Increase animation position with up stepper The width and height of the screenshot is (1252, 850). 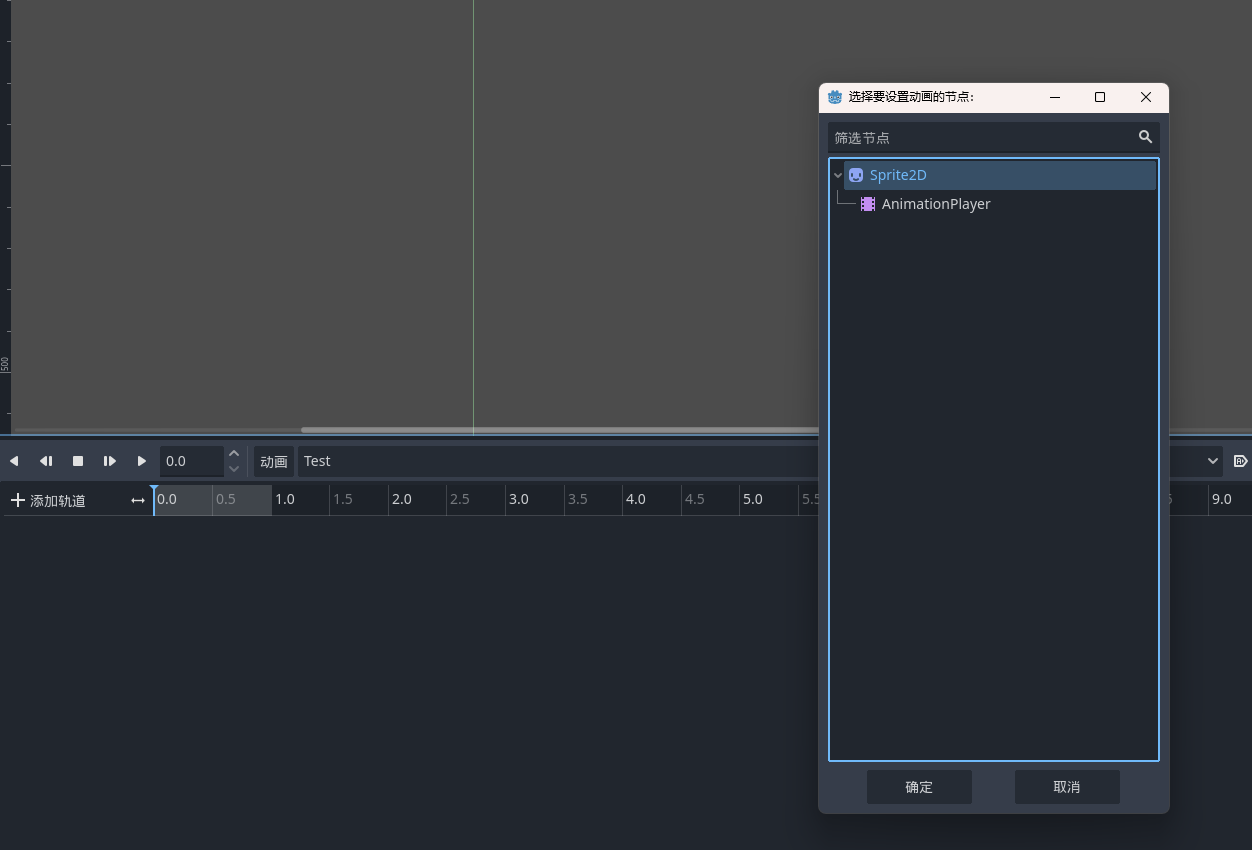coord(234,453)
